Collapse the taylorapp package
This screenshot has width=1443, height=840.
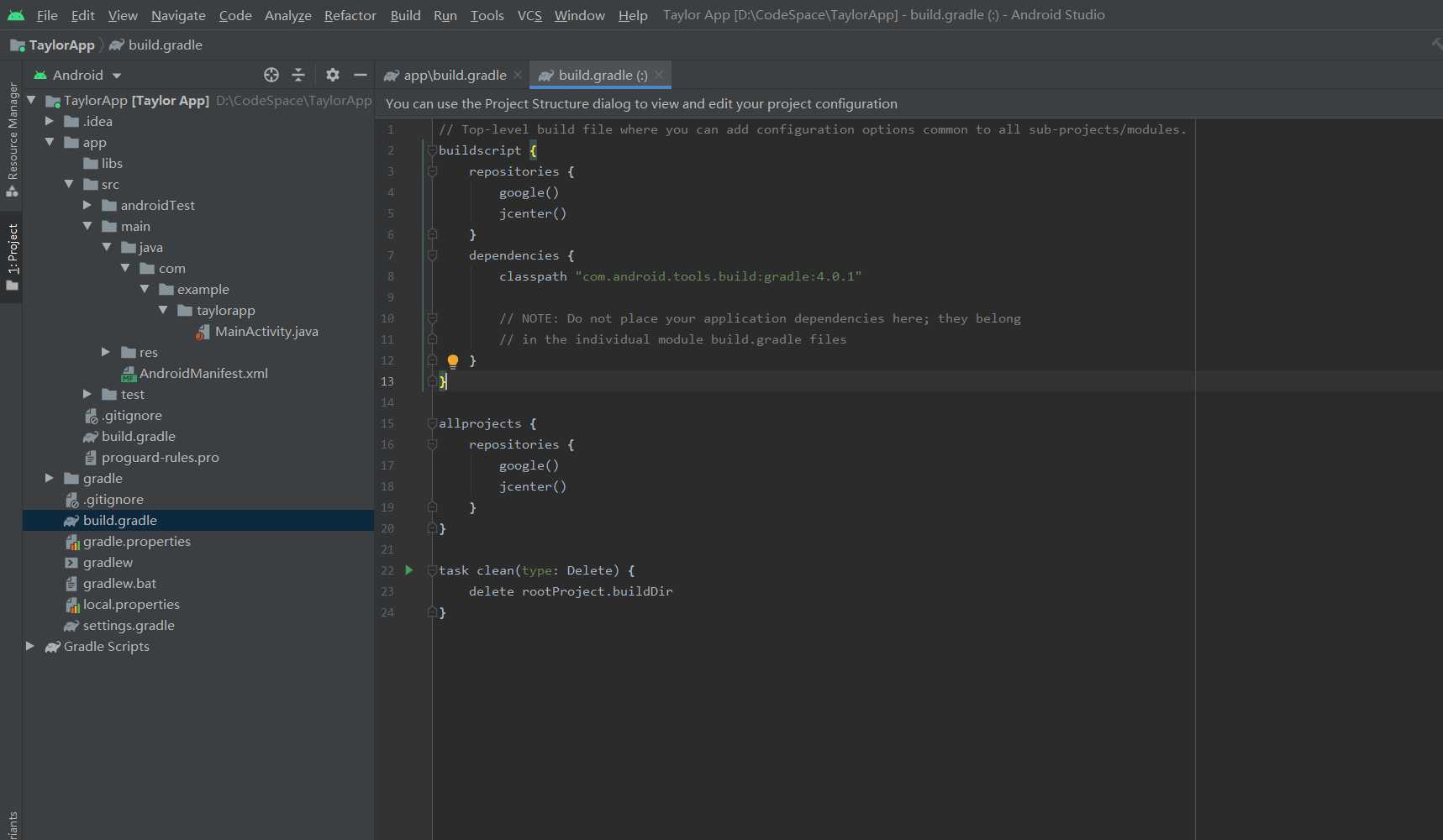(x=163, y=310)
